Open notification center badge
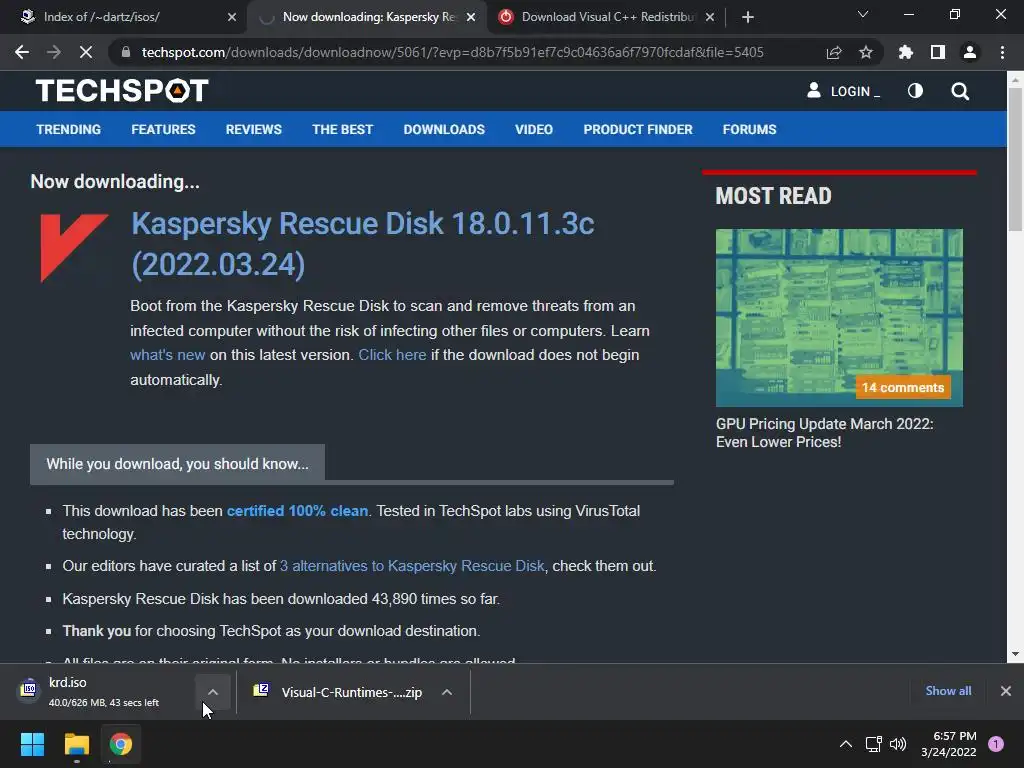Screen dimensions: 1024x768 pyautogui.click(x=996, y=744)
